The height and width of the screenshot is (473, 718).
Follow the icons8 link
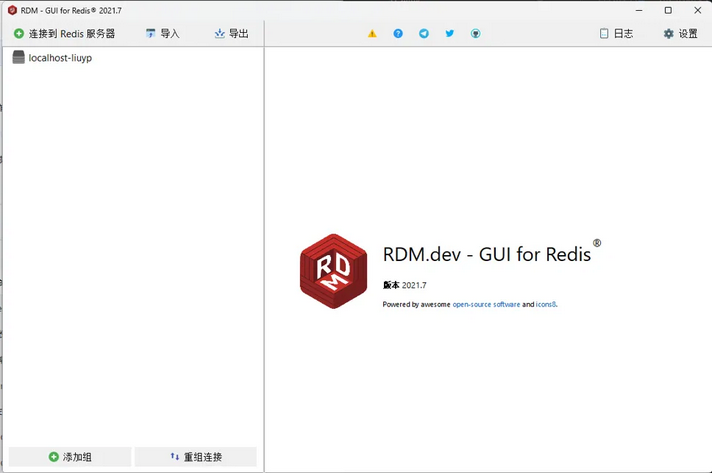[546, 304]
